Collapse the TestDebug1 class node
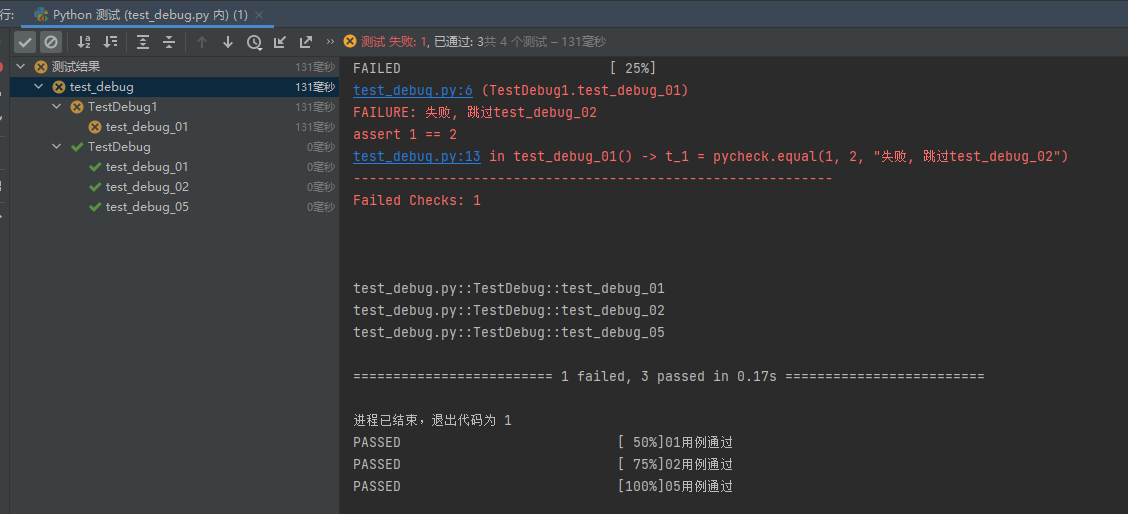This screenshot has height=514, width=1128. (x=57, y=107)
